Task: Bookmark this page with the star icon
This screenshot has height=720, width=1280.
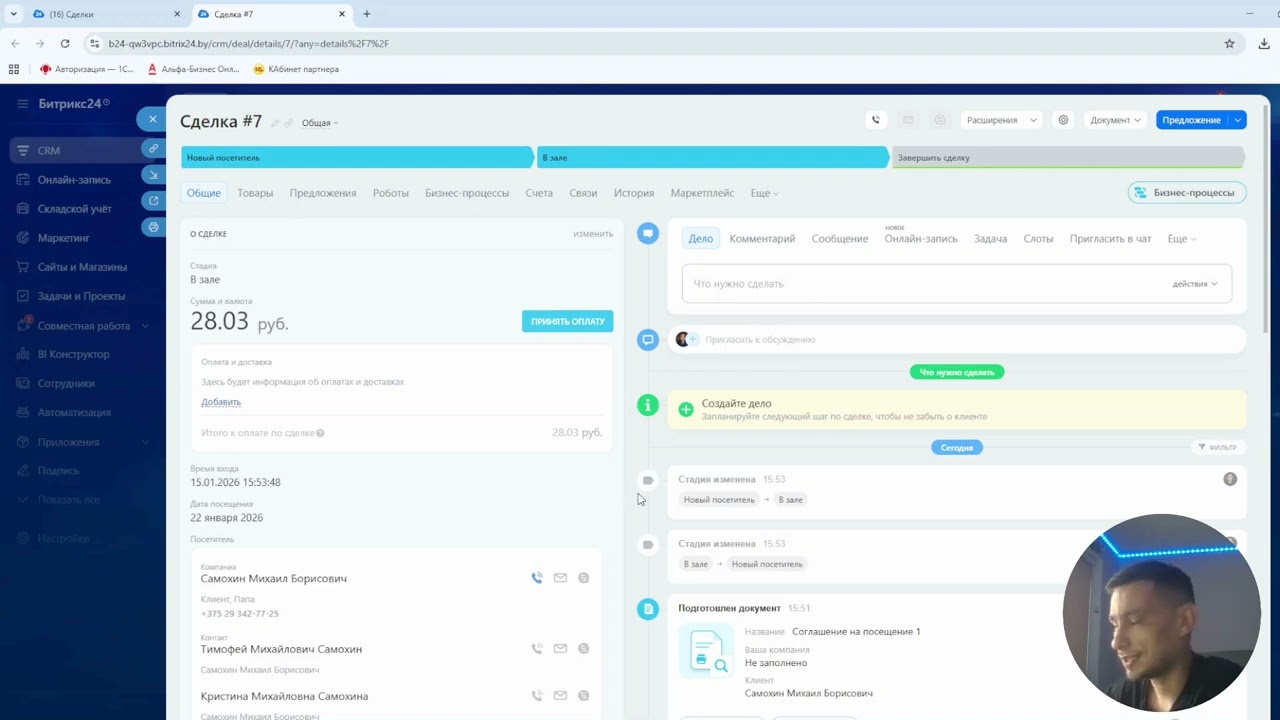Action: 1229,44
